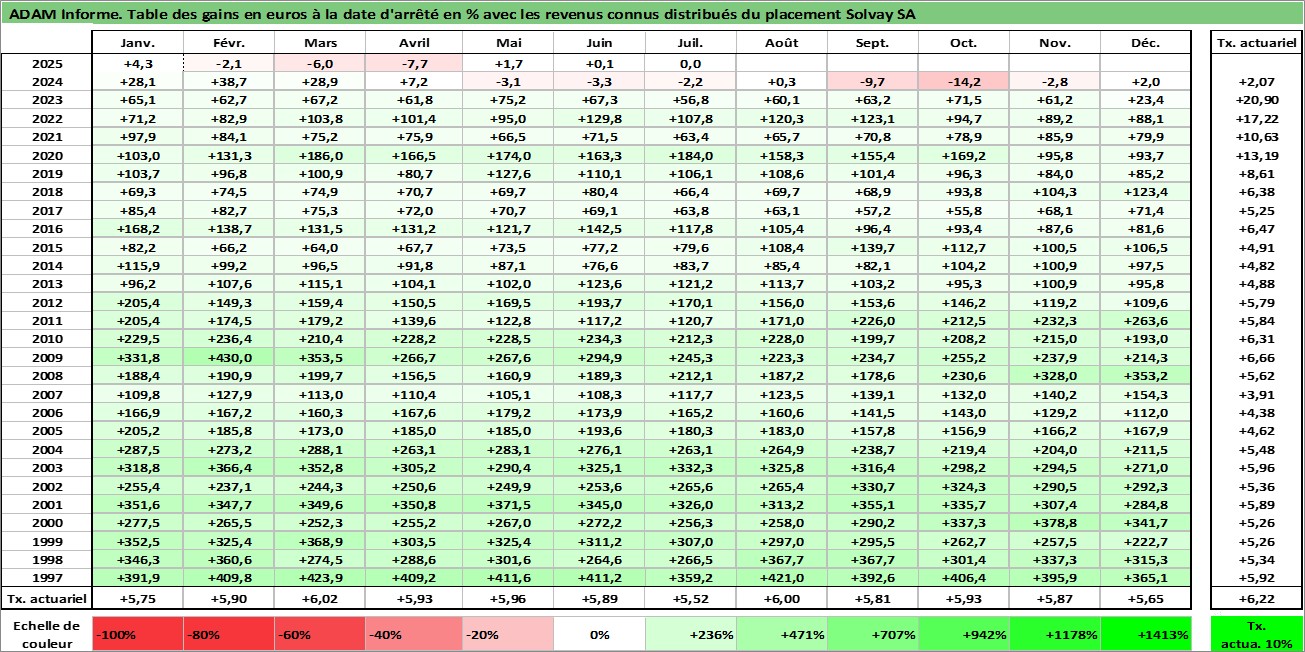Select the +1413% brightest green swatch
Viewport: 1305px width, 652px height.
1146,634
